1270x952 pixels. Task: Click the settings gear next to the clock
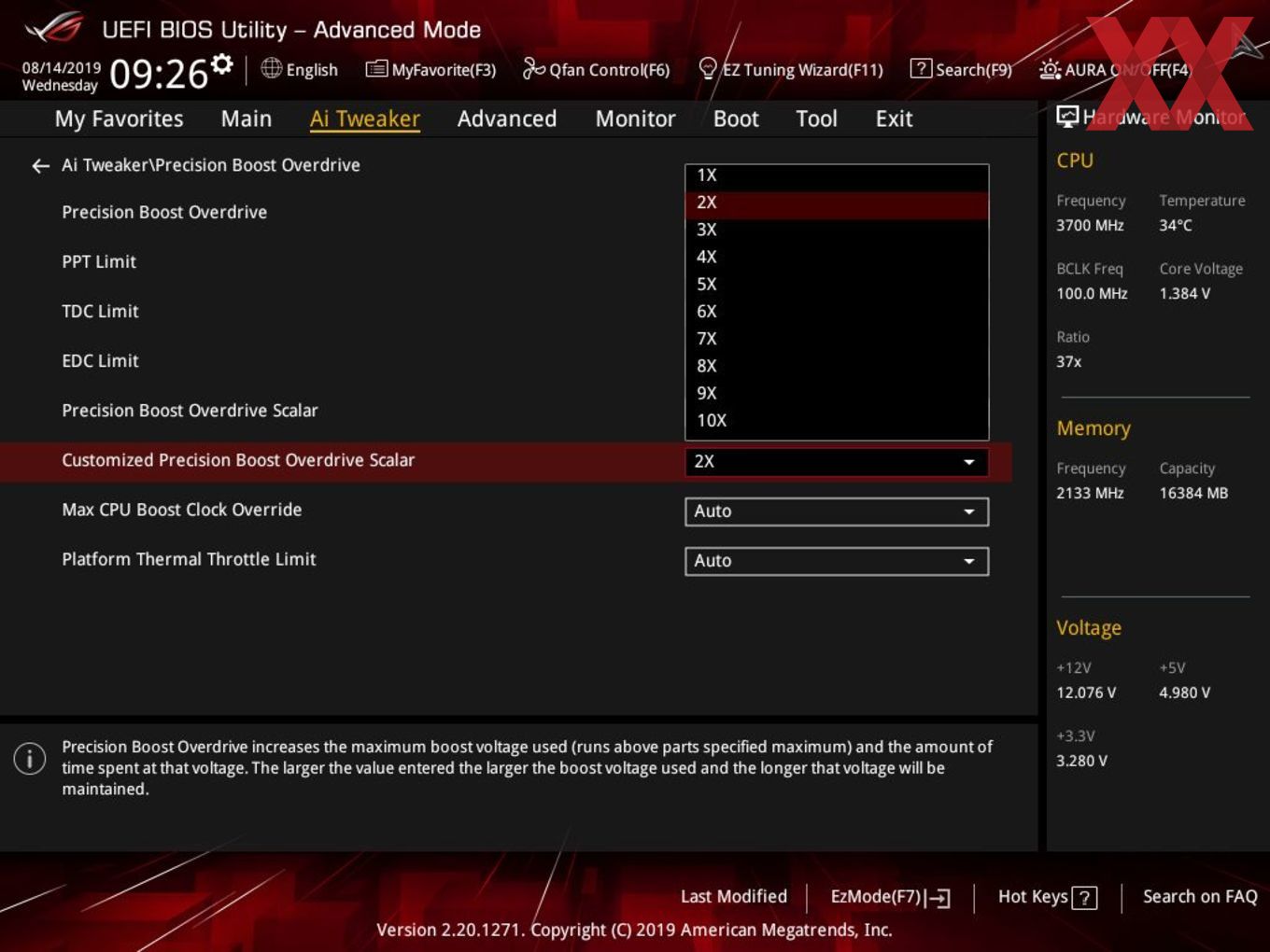[x=221, y=63]
